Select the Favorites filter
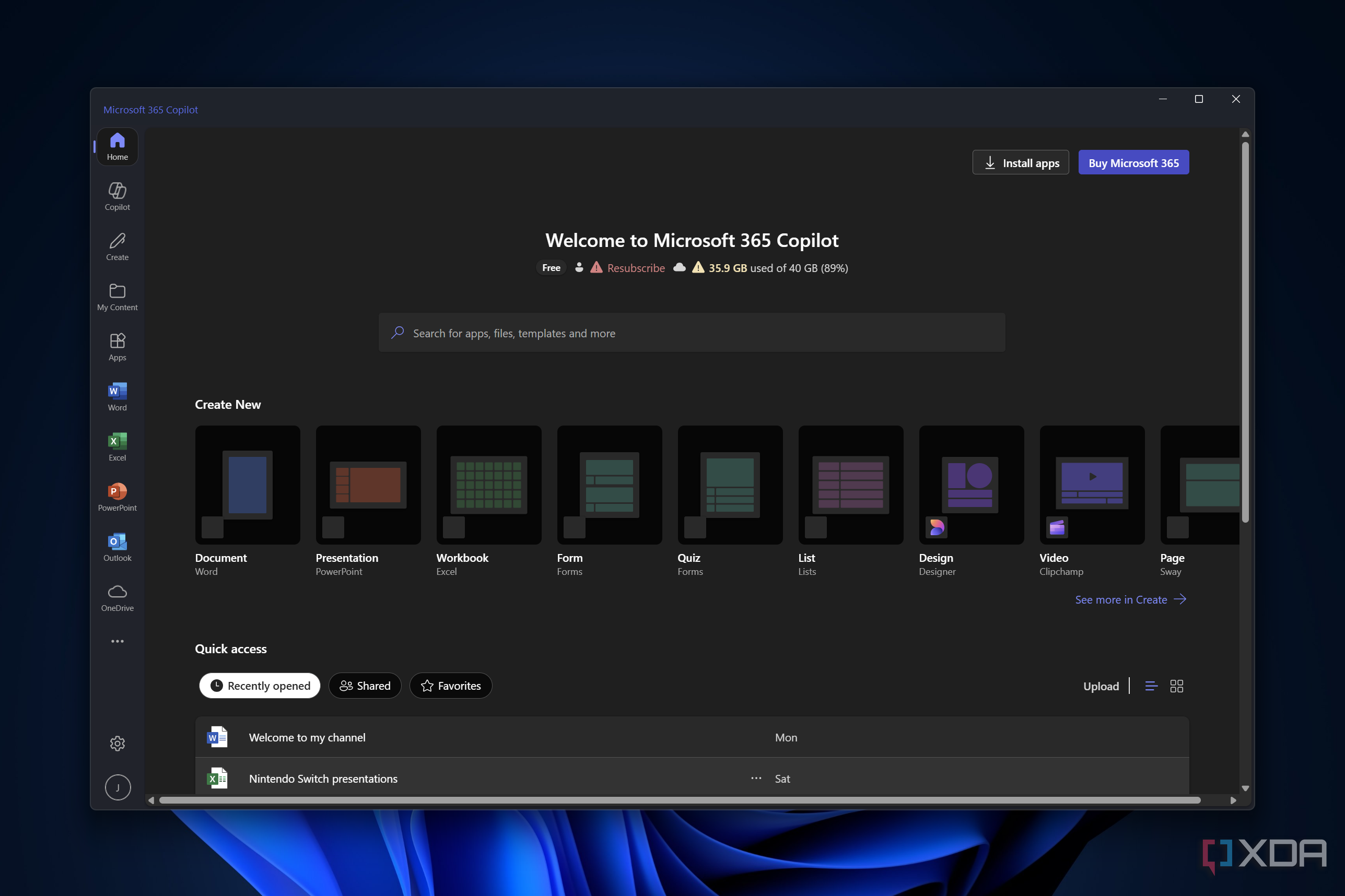 [450, 686]
